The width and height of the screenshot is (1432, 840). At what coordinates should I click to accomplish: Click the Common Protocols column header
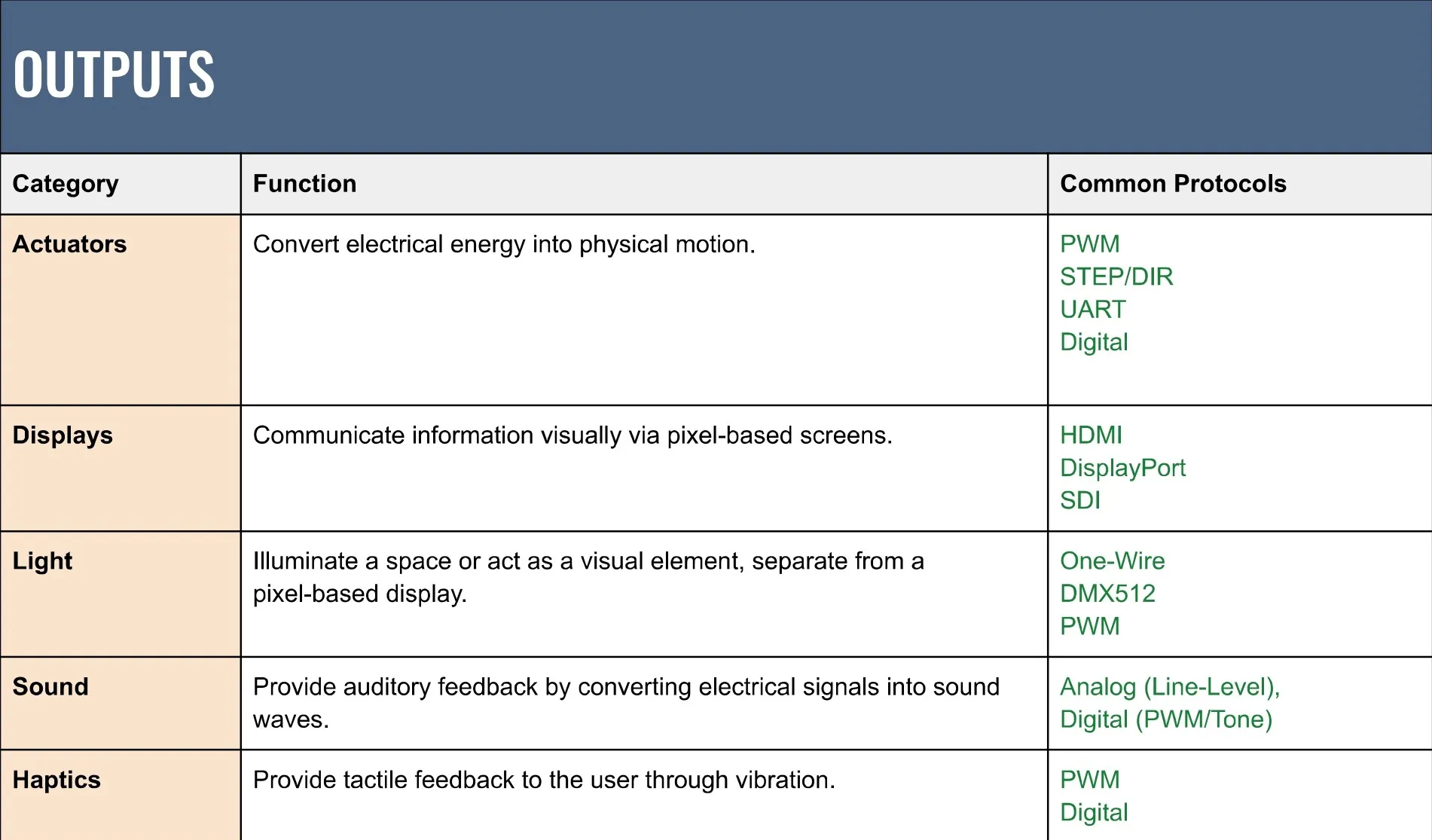(1173, 184)
